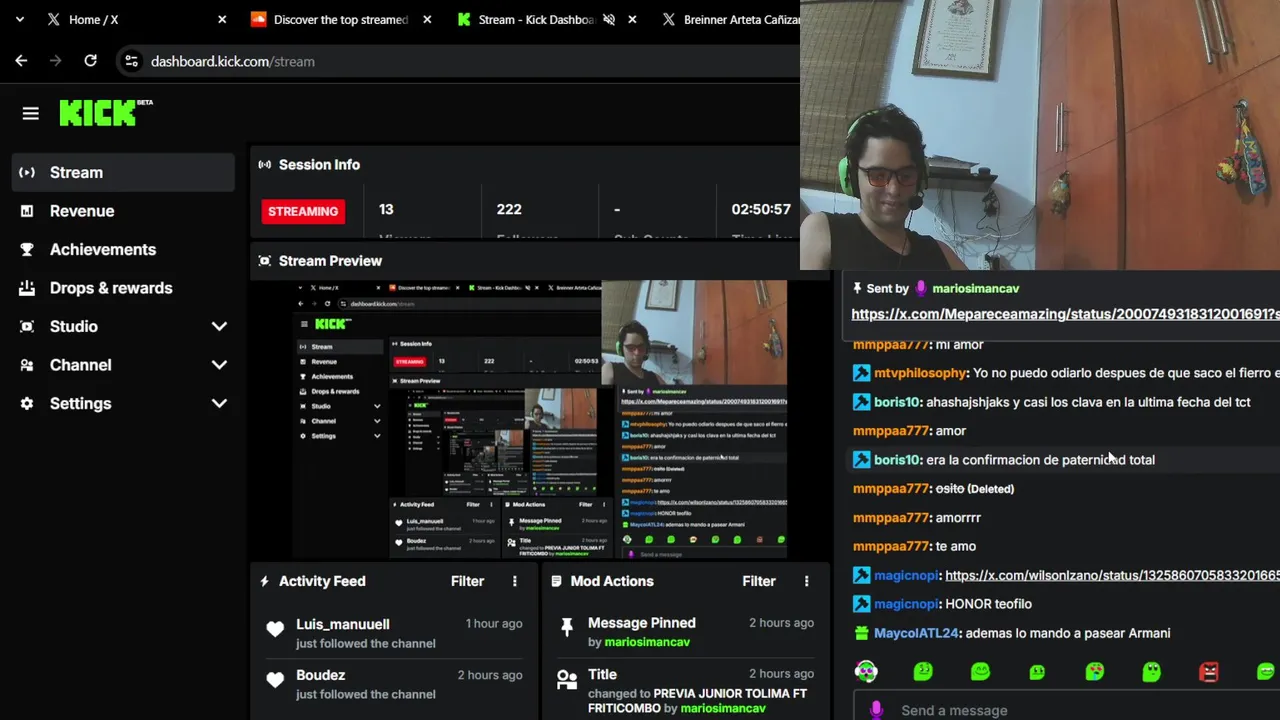Click the pin icon on pinned chat message
The width and height of the screenshot is (1280, 720).
[x=857, y=288]
